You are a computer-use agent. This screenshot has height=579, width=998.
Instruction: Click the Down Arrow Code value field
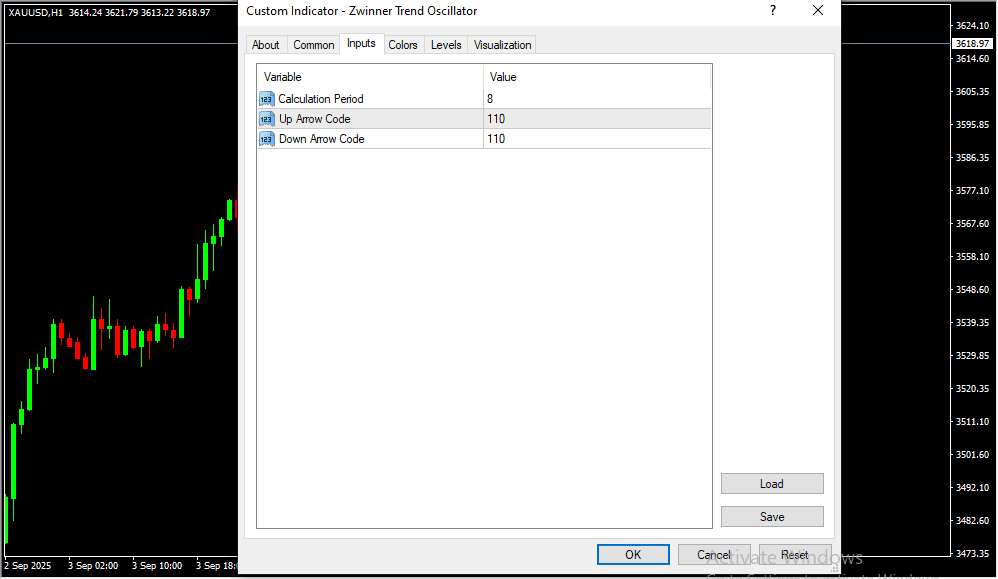[x=596, y=139]
